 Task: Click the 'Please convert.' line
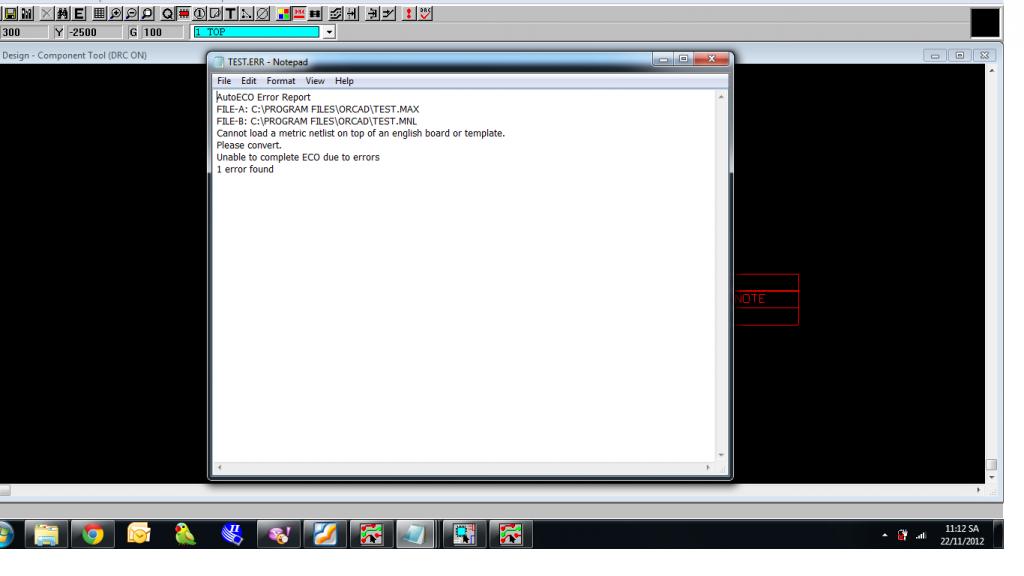coord(249,145)
